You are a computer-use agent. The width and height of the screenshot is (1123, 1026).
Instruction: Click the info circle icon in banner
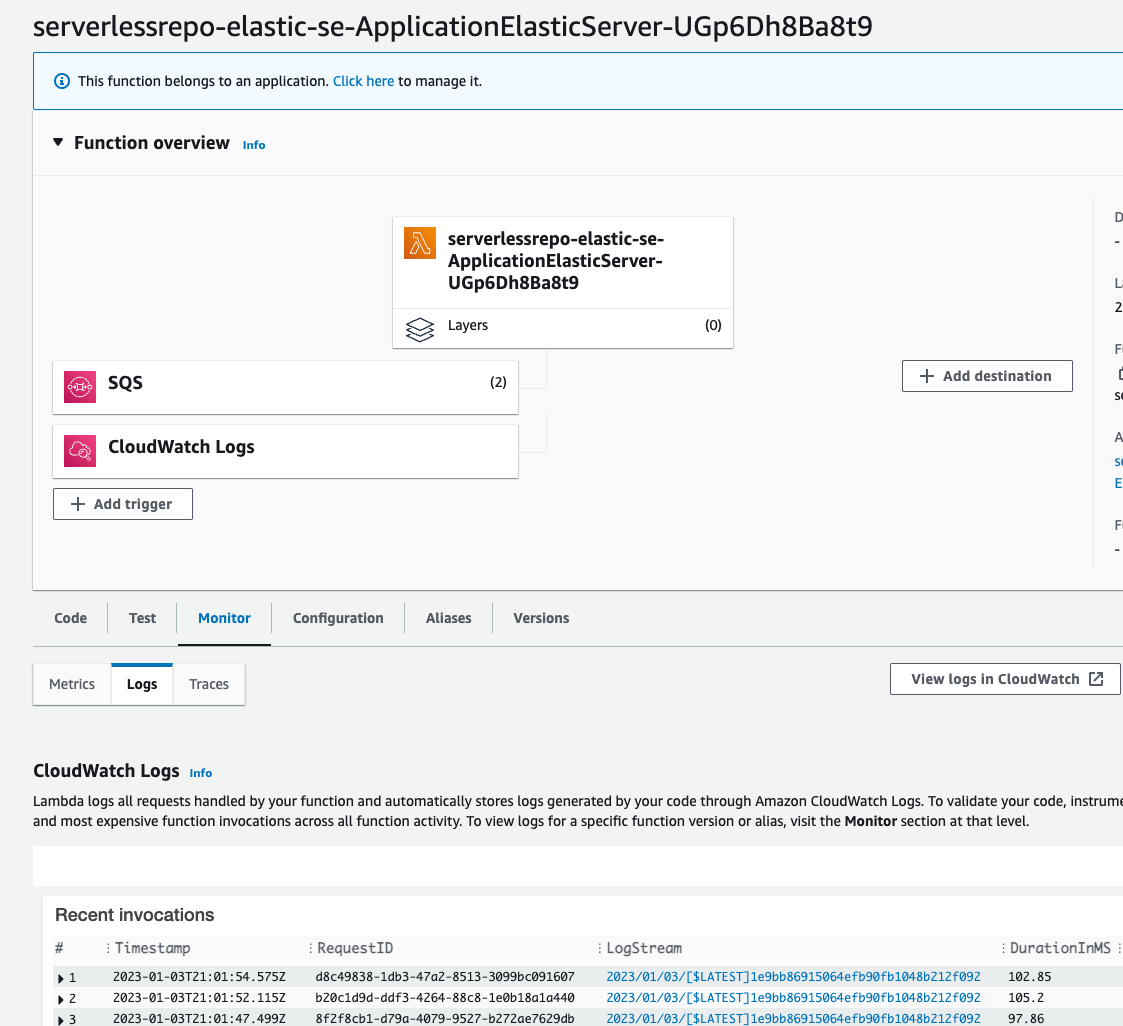click(x=62, y=81)
